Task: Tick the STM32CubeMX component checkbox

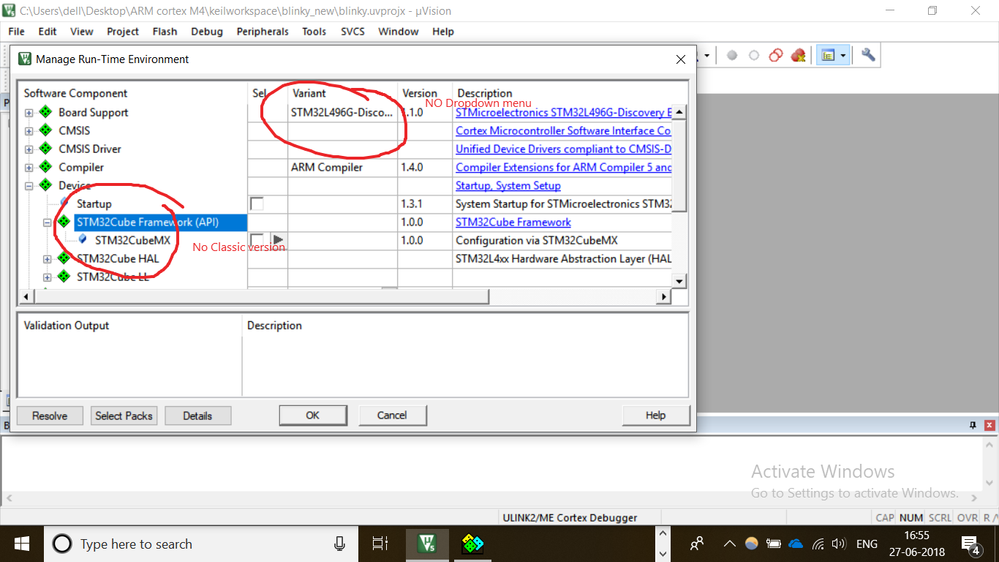Action: point(257,240)
